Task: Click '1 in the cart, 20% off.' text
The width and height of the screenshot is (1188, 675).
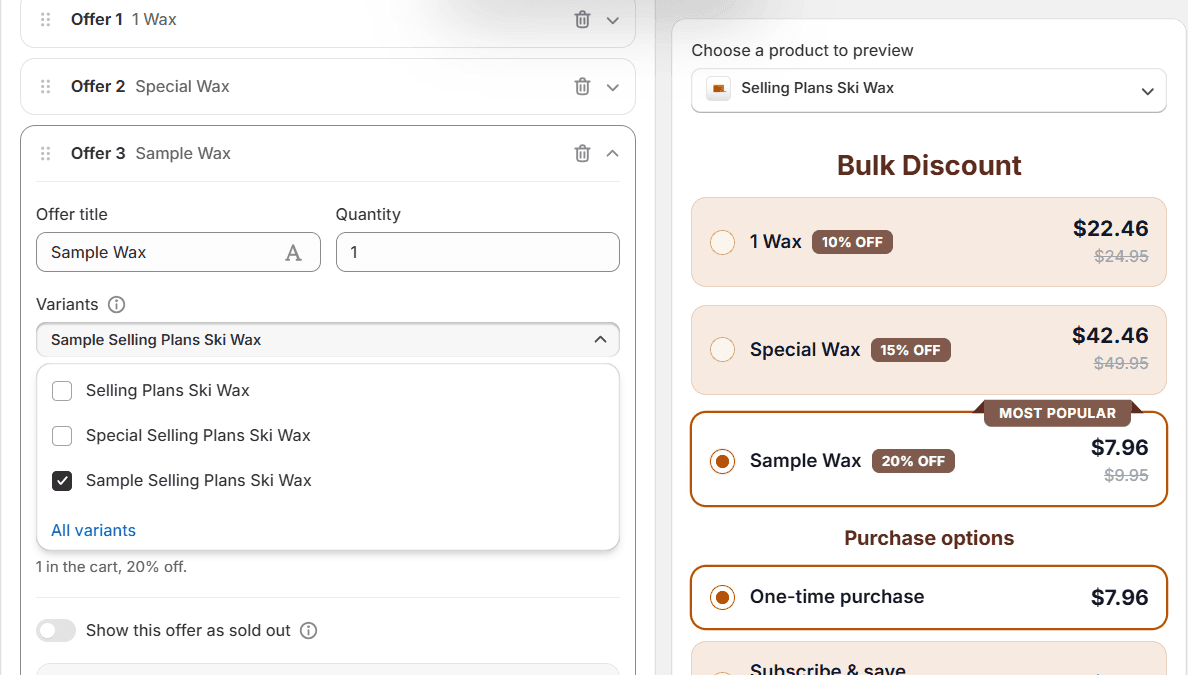Action: pyautogui.click(x=111, y=567)
